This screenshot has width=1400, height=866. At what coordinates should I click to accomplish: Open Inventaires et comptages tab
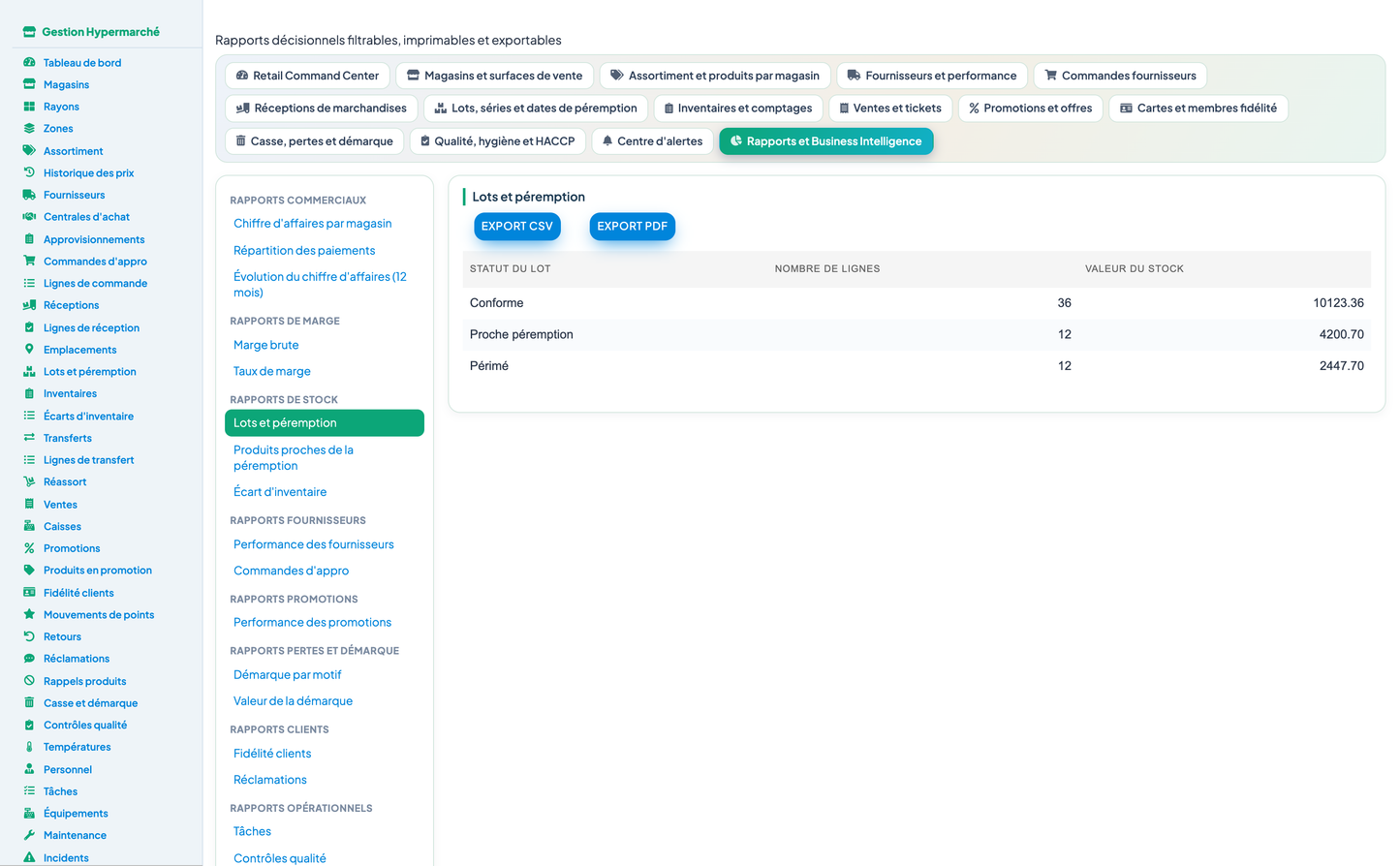[x=738, y=108]
